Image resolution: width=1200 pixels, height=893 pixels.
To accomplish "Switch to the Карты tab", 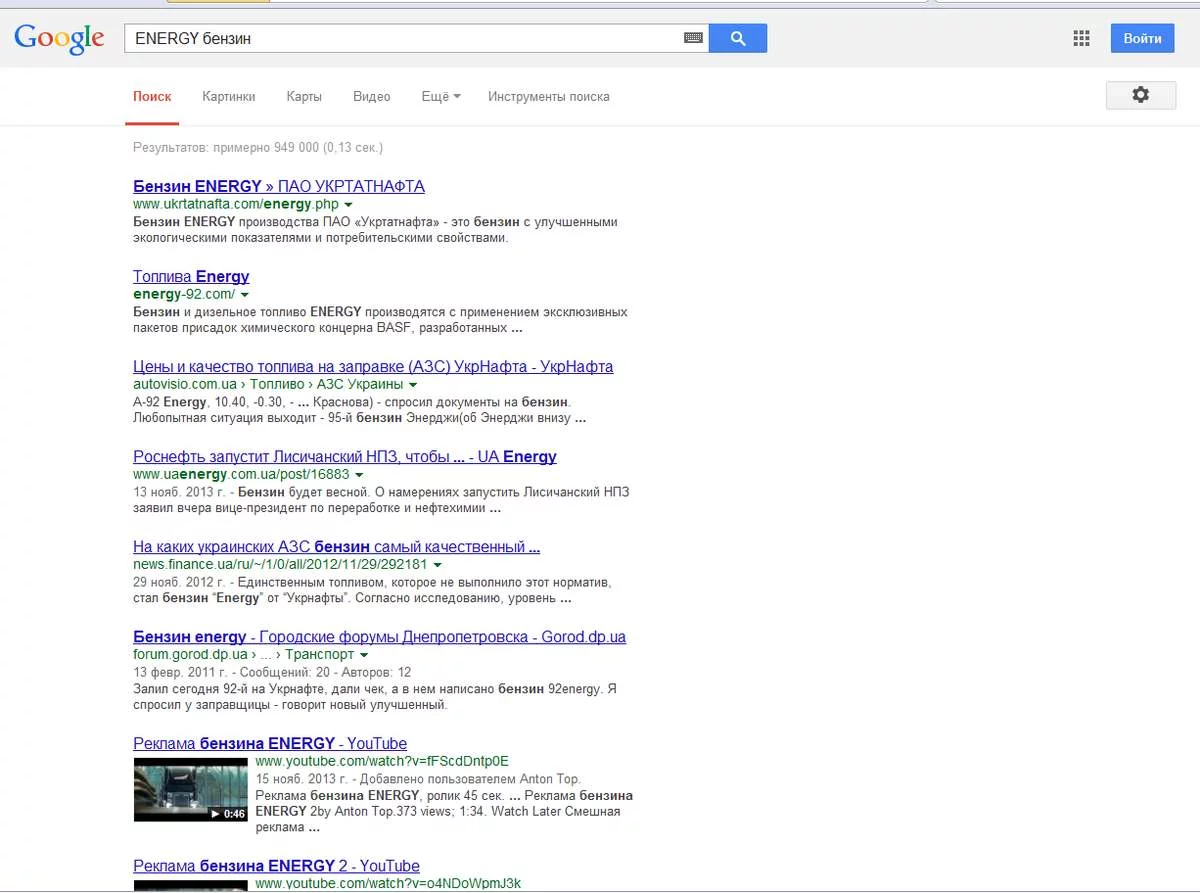I will pos(304,97).
